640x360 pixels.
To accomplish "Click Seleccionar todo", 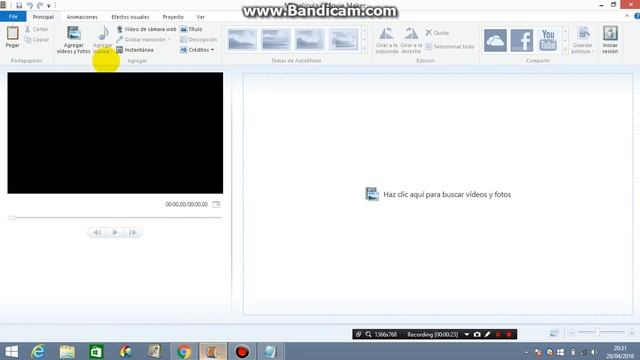I will pyautogui.click(x=450, y=47).
